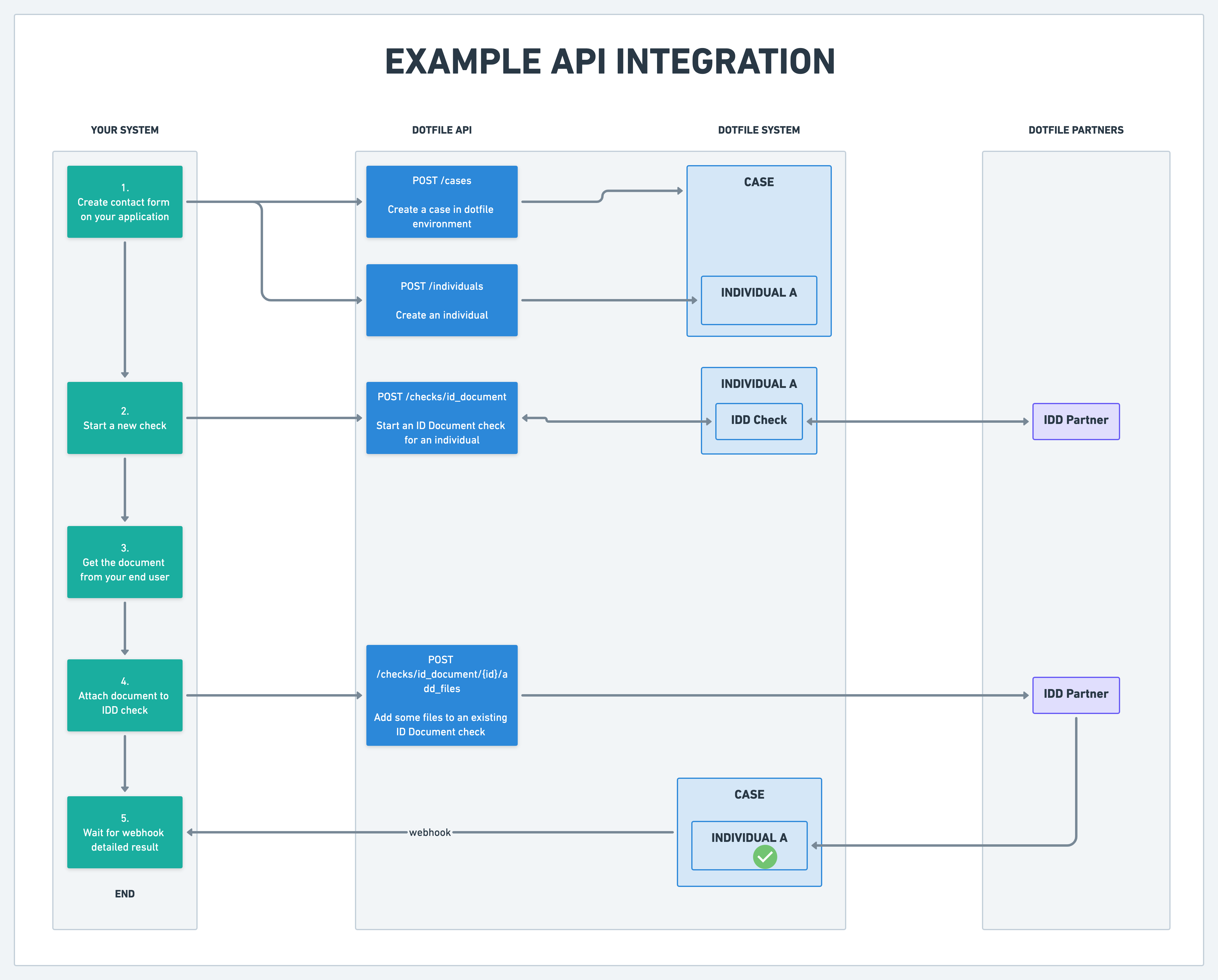Click the IDD Check box
The height and width of the screenshot is (980, 1218).
[758, 421]
